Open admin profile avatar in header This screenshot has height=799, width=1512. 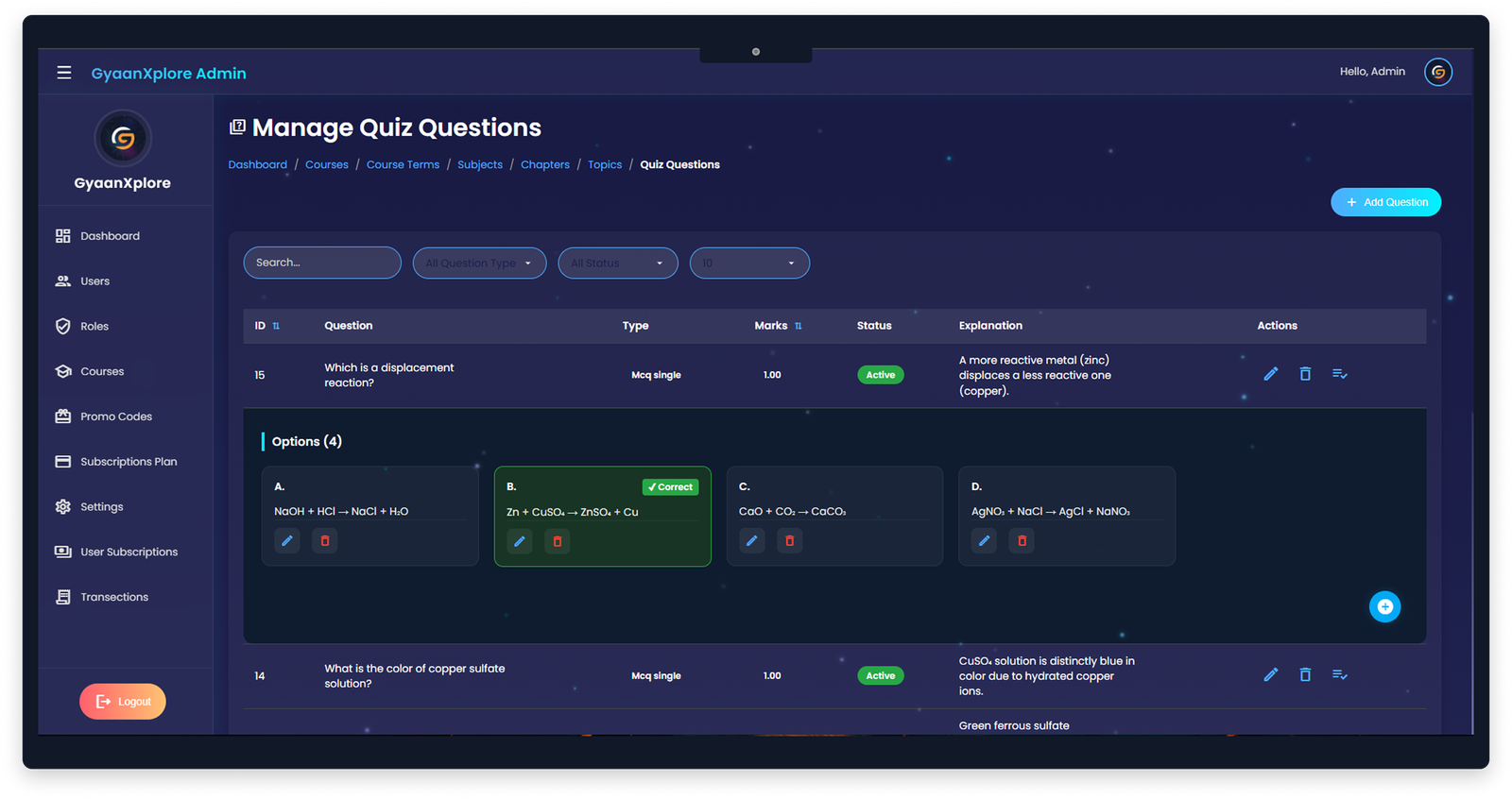point(1437,72)
